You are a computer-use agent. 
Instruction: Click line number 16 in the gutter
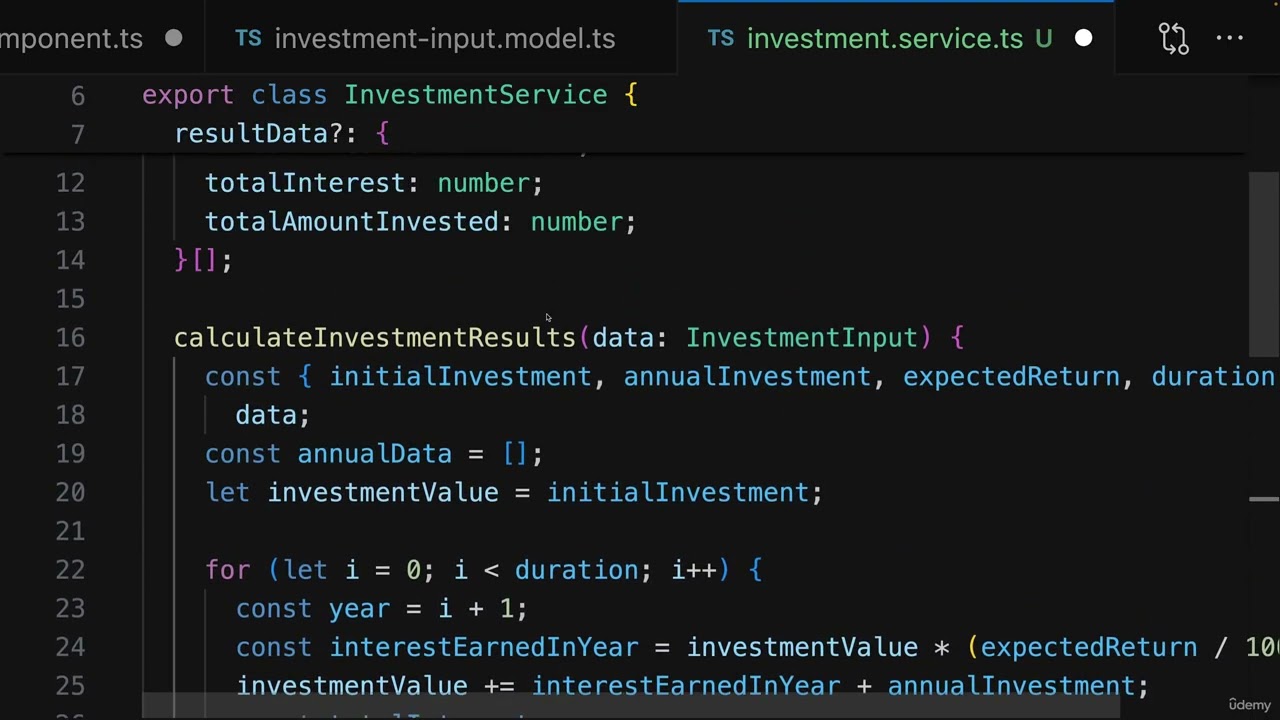[x=71, y=338]
